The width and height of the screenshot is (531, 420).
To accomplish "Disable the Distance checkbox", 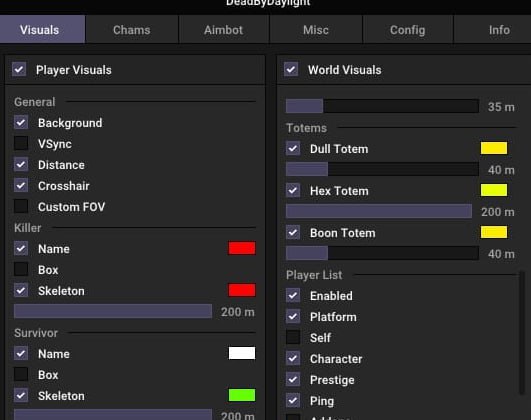I will (21, 164).
